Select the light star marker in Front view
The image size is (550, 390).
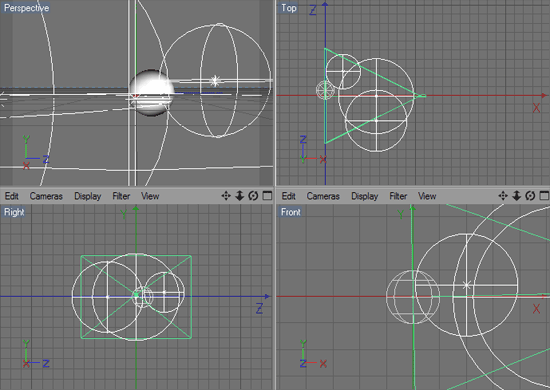466,285
